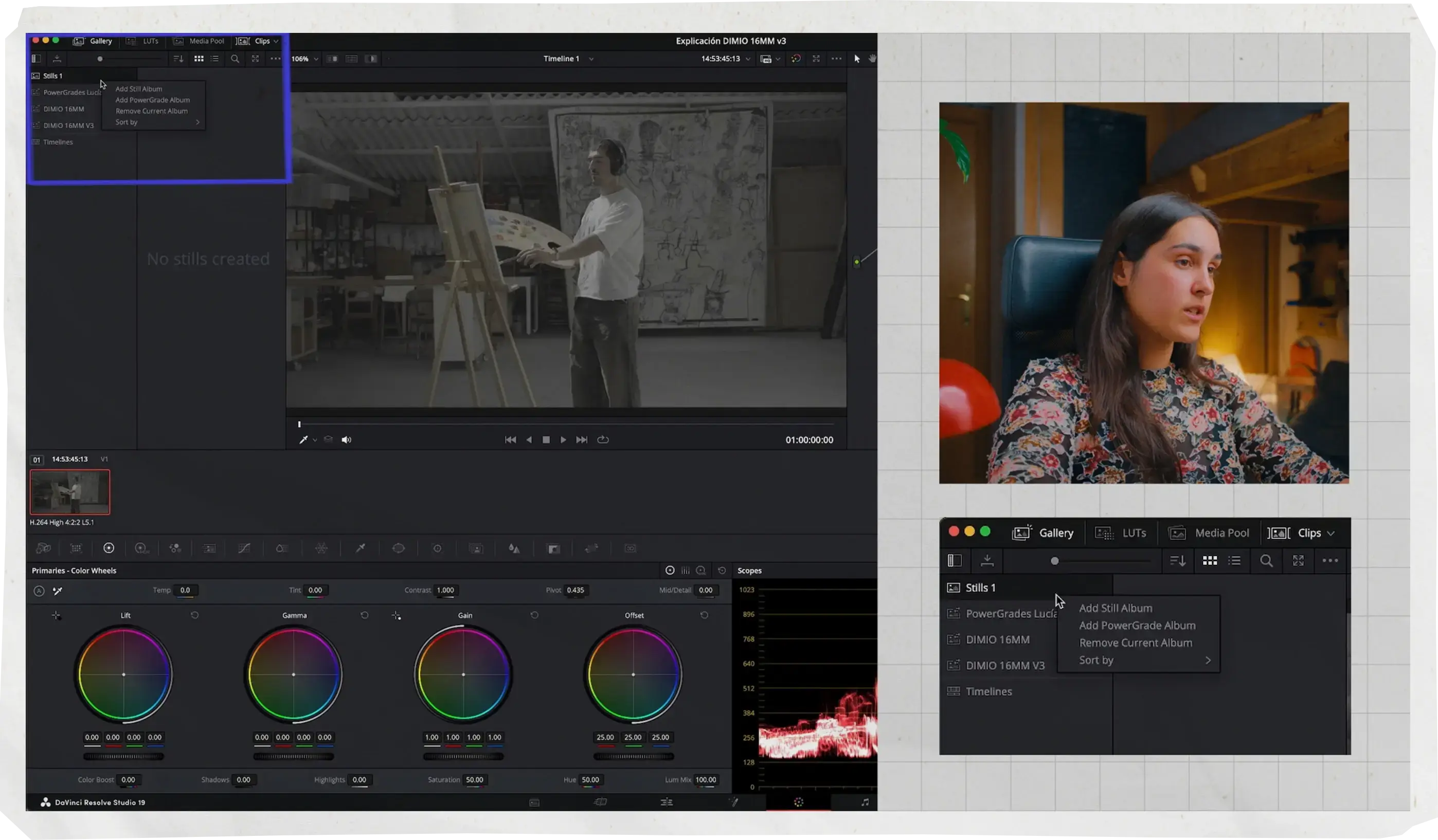Toggle the album sidebar in the enlarged Gallery panel
Screen dimensions: 1438x840
point(955,561)
